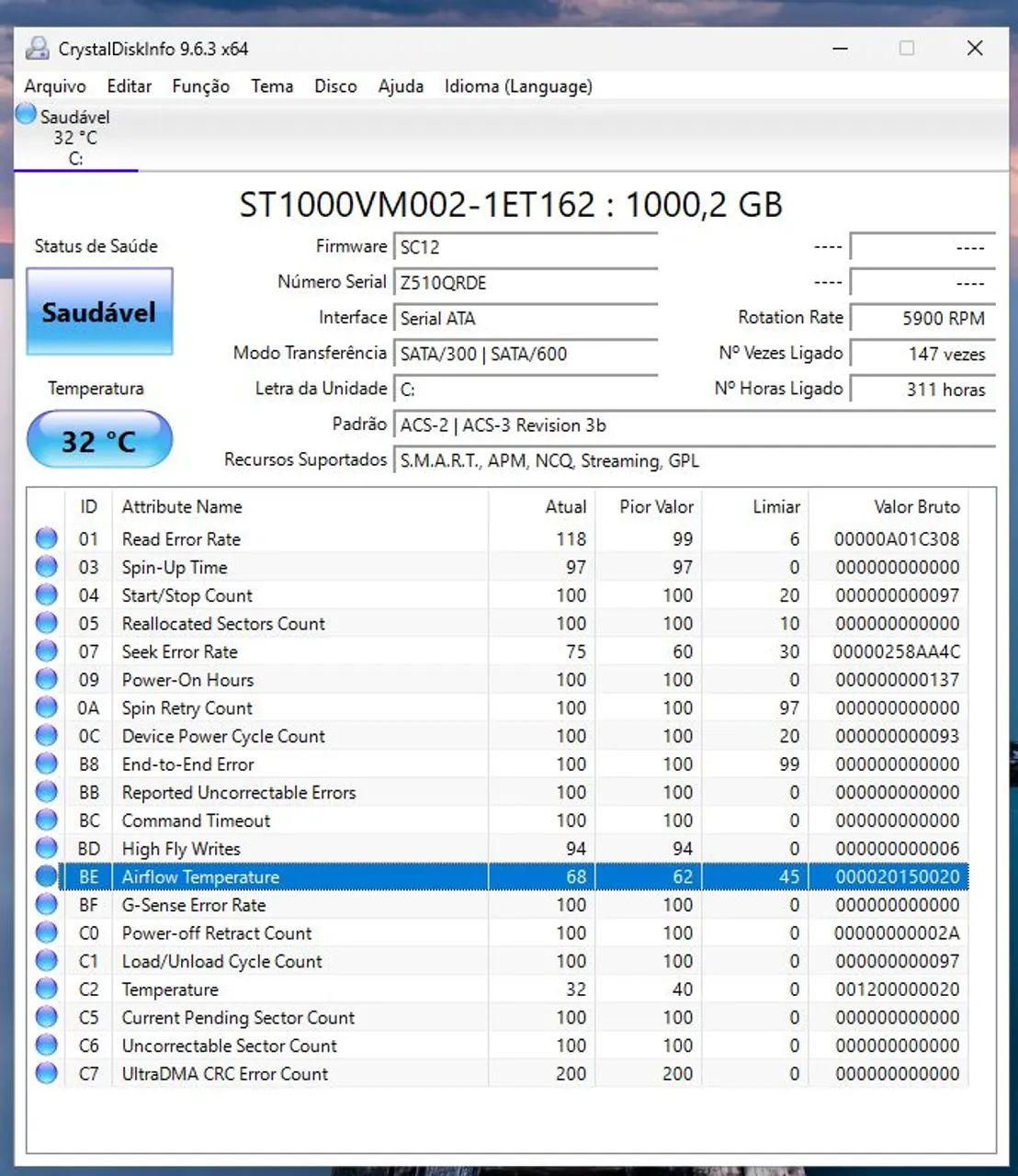Click the Interface field showing Serial ATA
The width and height of the screenshot is (1018, 1176).
526,319
